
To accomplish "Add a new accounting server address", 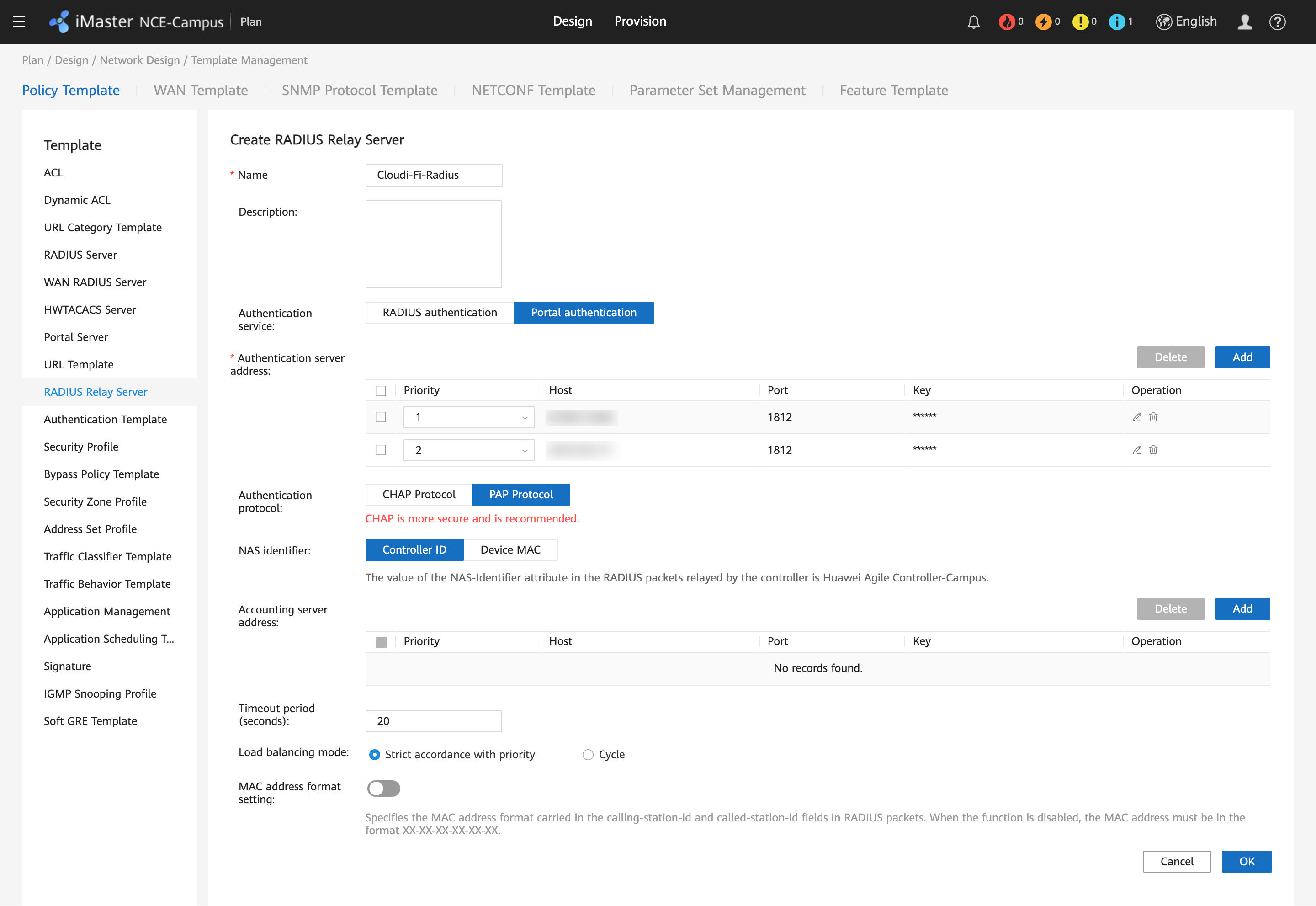I will (x=1242, y=608).
